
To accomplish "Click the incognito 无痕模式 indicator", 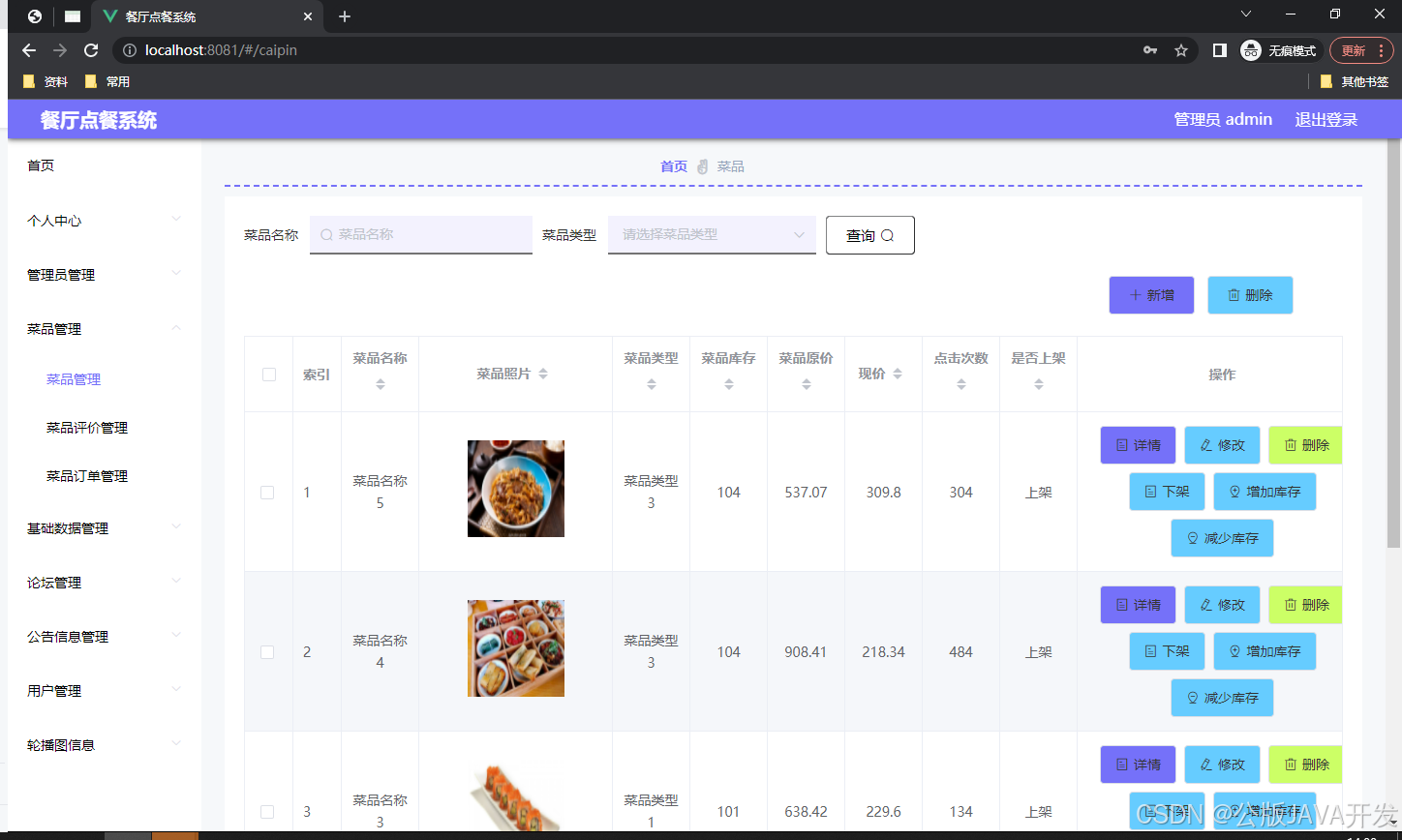I will click(1281, 50).
